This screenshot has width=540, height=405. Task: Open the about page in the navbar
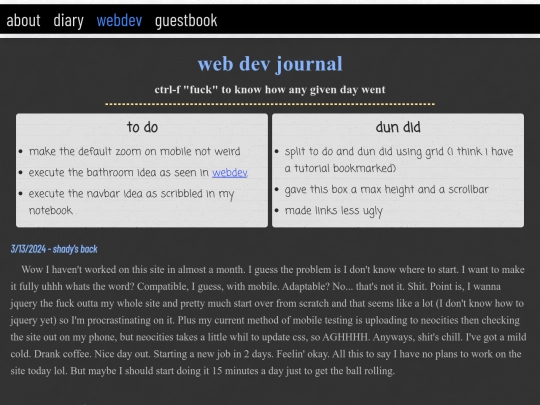[23, 20]
